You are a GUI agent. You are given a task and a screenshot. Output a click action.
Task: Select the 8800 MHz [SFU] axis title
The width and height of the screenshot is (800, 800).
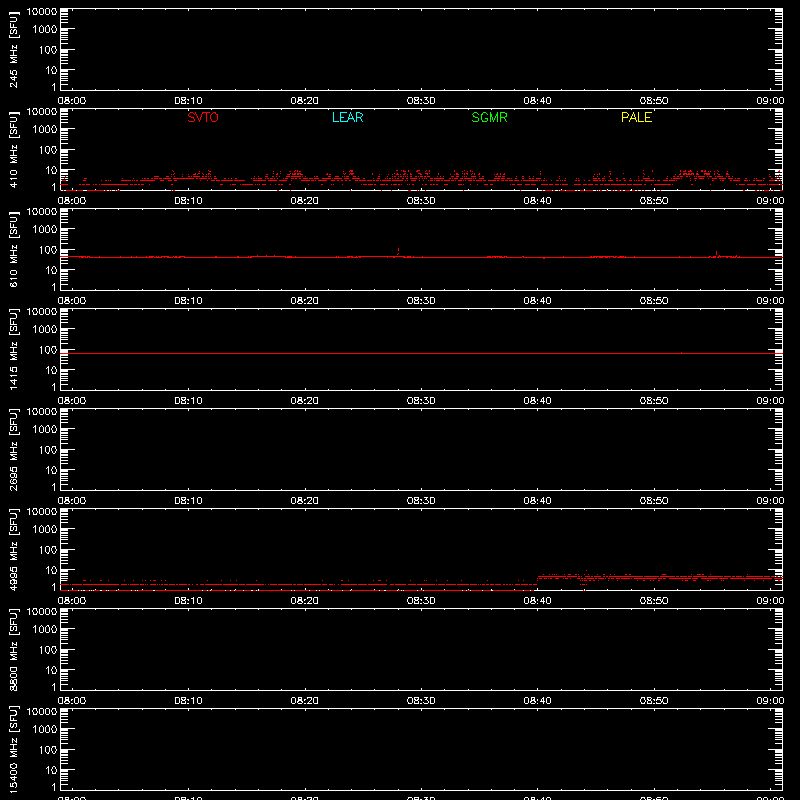point(14,649)
